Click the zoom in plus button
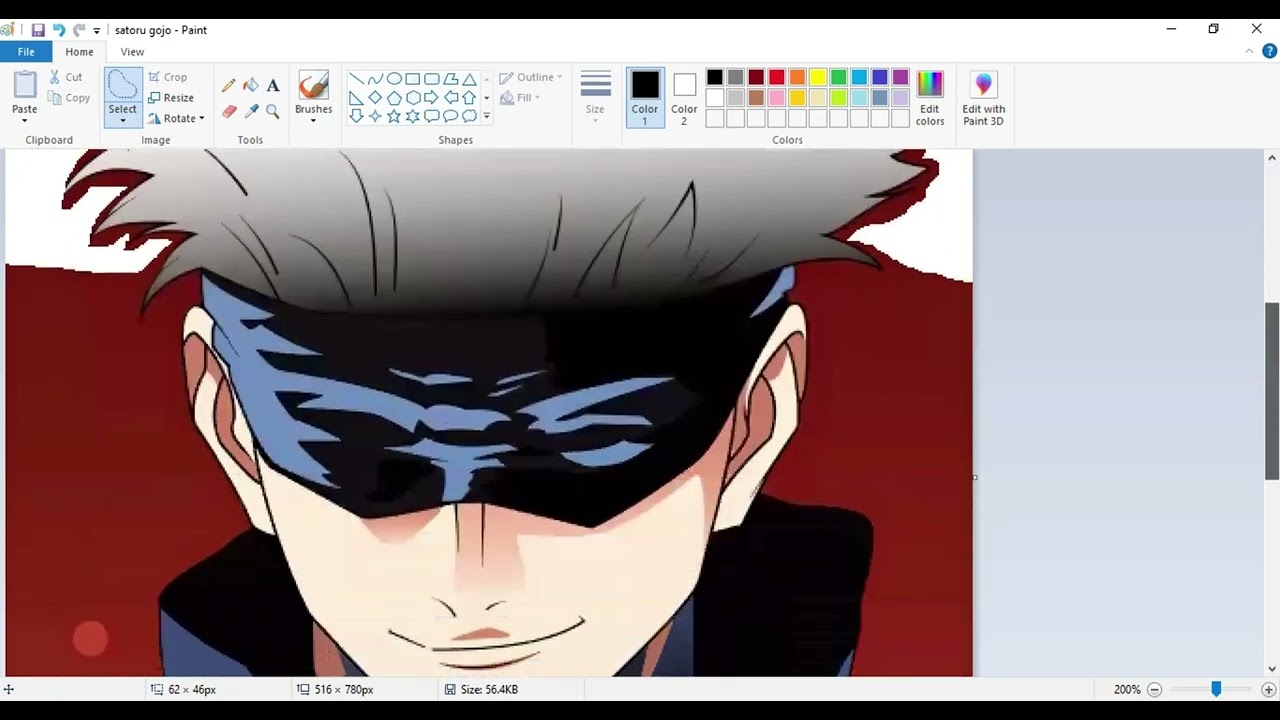This screenshot has width=1280, height=720. 1268,690
